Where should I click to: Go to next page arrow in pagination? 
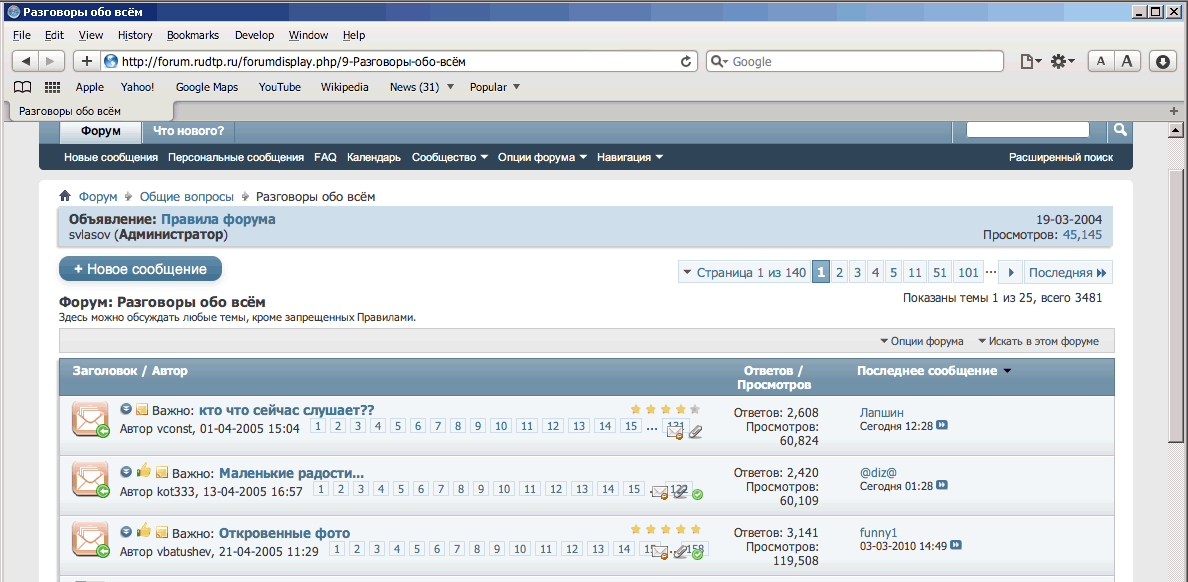pyautogui.click(x=1011, y=272)
